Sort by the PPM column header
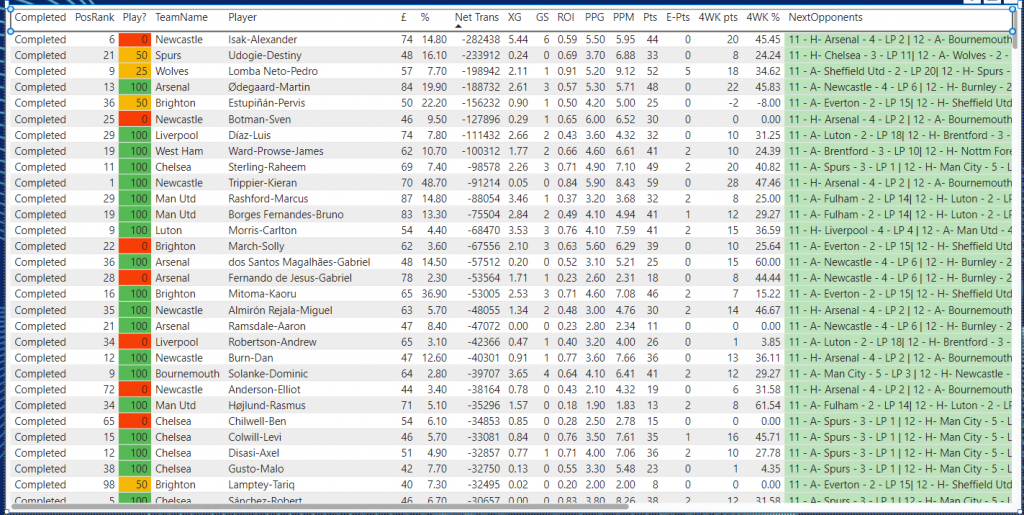The width and height of the screenshot is (1024, 515). (x=624, y=18)
